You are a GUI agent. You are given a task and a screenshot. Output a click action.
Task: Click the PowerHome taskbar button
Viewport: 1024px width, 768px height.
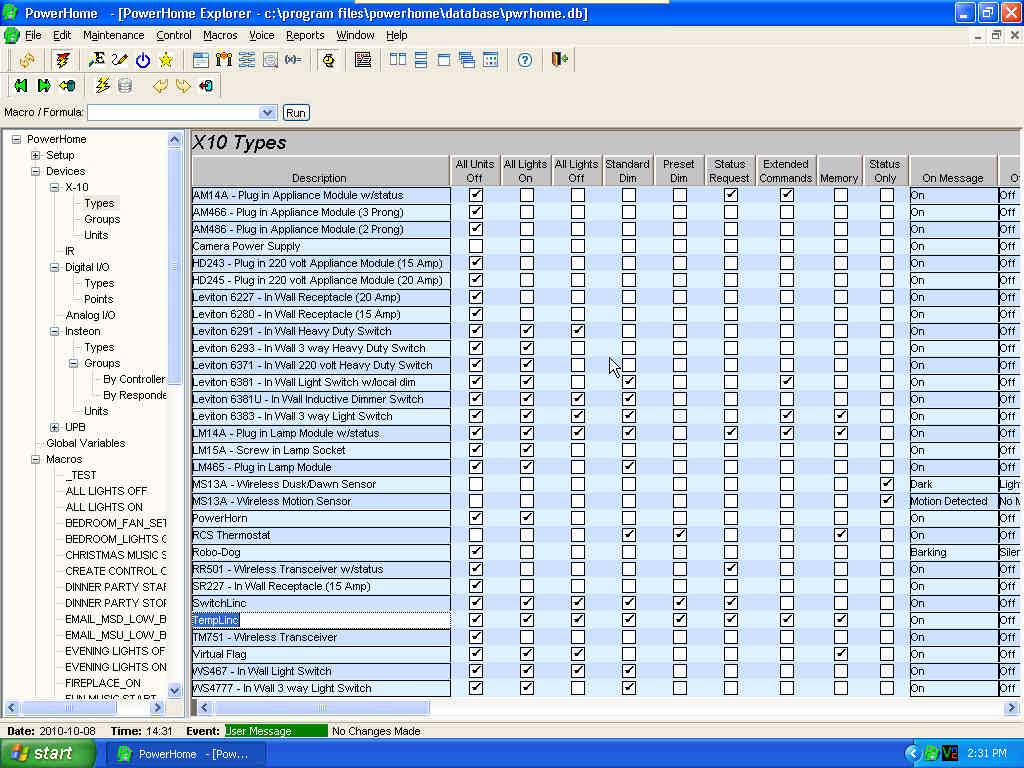coord(186,754)
